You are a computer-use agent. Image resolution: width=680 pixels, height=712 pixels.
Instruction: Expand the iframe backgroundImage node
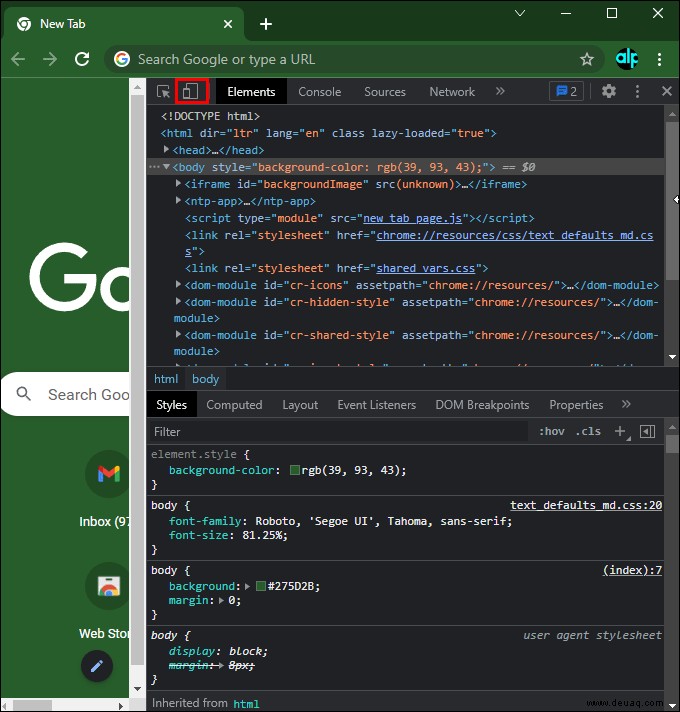click(x=178, y=183)
